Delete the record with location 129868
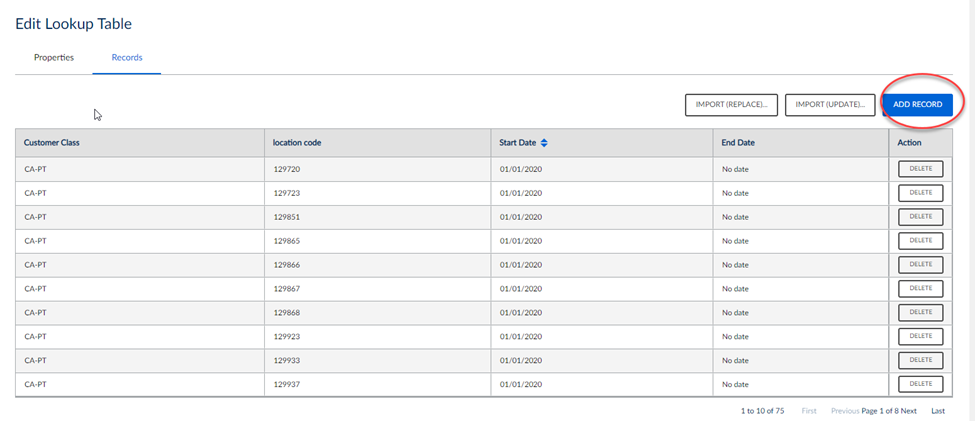The width and height of the screenshot is (975, 421). coord(920,313)
